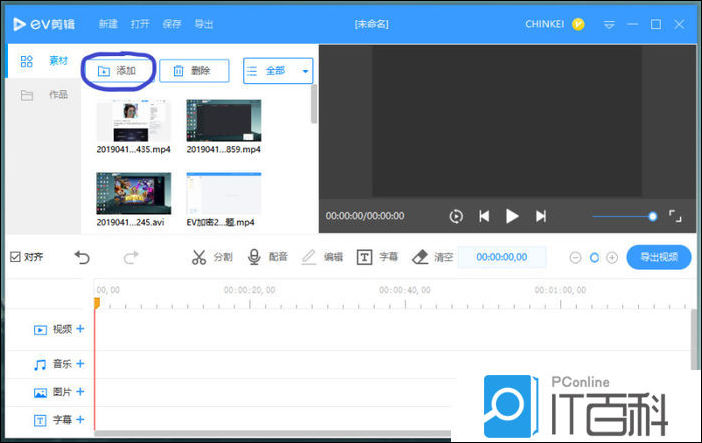
Task: Add a track with music (音乐) plus
Action: coord(80,364)
